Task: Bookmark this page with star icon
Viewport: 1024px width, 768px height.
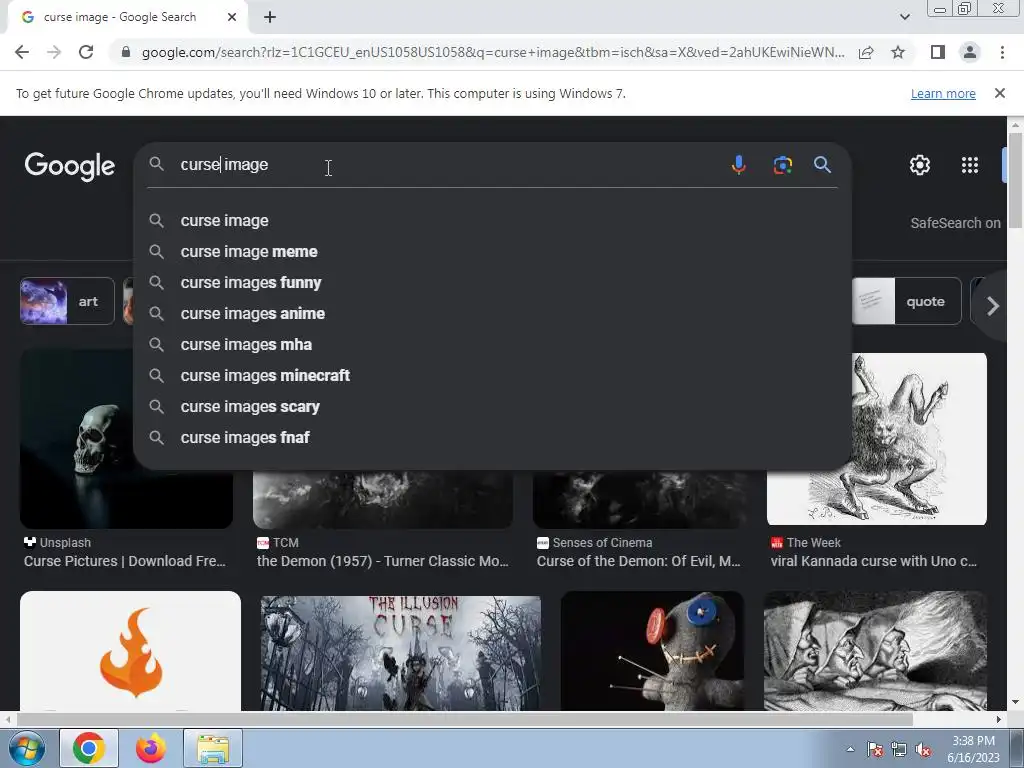Action: (x=898, y=52)
